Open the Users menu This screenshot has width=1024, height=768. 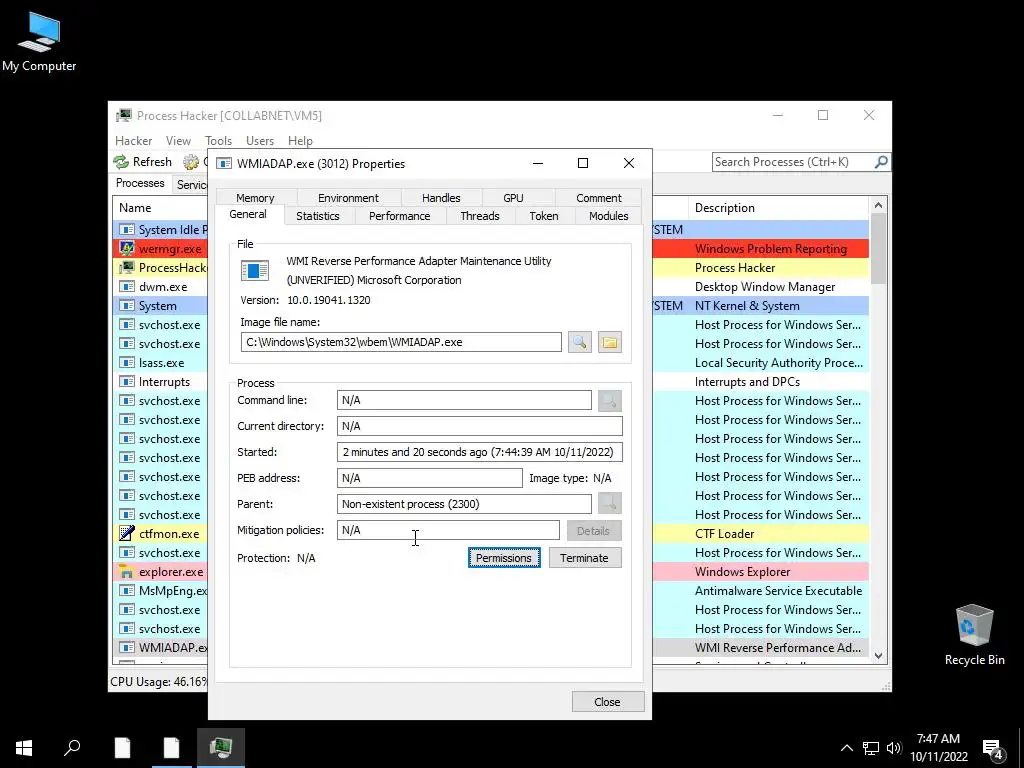point(260,141)
